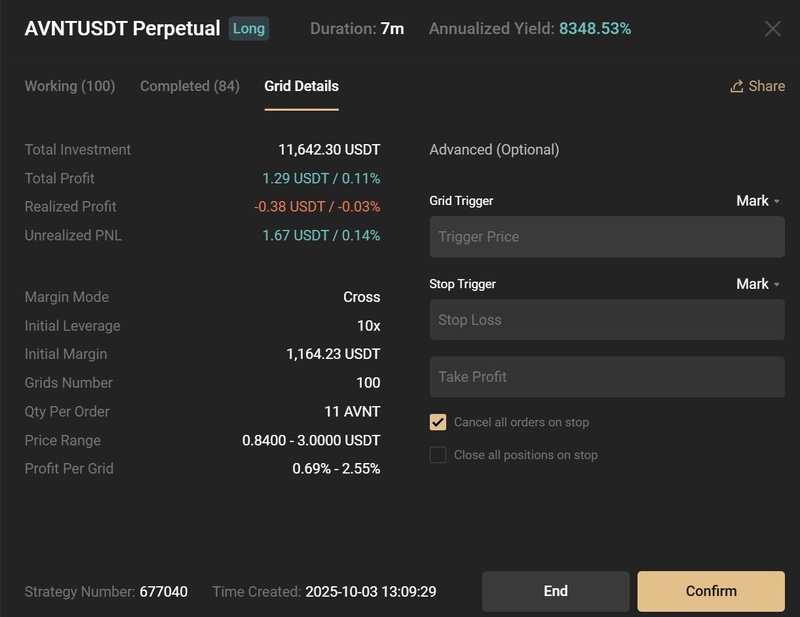Screen dimensions: 800x617
Task: Open Stop Trigger Mark price dropdown
Action: [758, 284]
